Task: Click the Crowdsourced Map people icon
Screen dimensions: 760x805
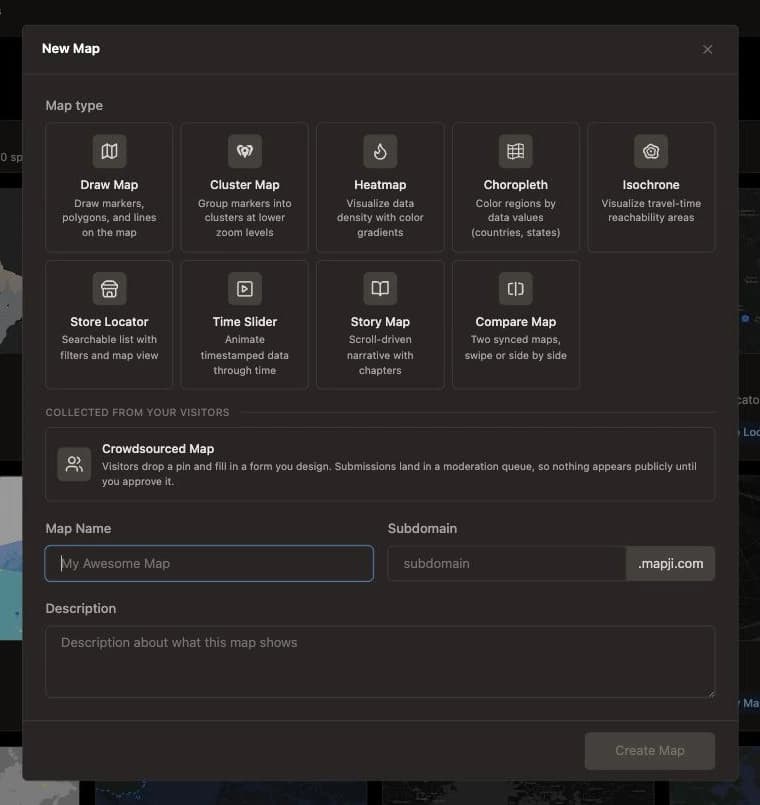Action: pos(74,464)
